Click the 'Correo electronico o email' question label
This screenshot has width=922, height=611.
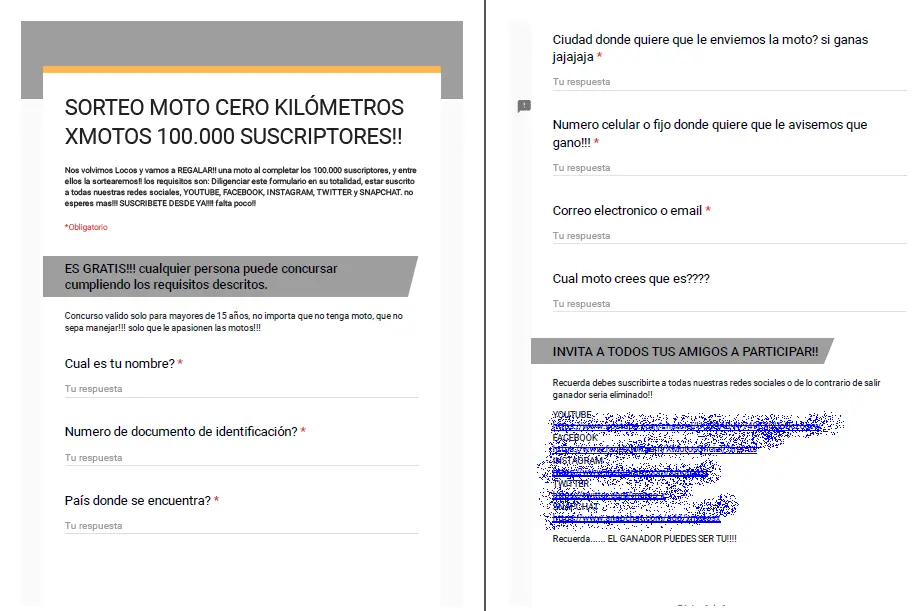click(x=627, y=211)
